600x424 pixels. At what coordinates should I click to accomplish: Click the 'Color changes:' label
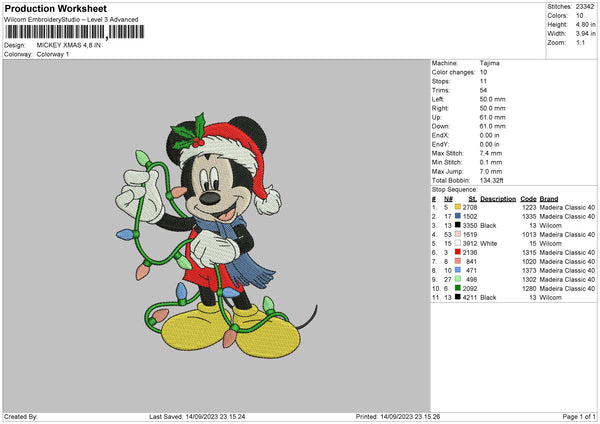[x=453, y=72]
